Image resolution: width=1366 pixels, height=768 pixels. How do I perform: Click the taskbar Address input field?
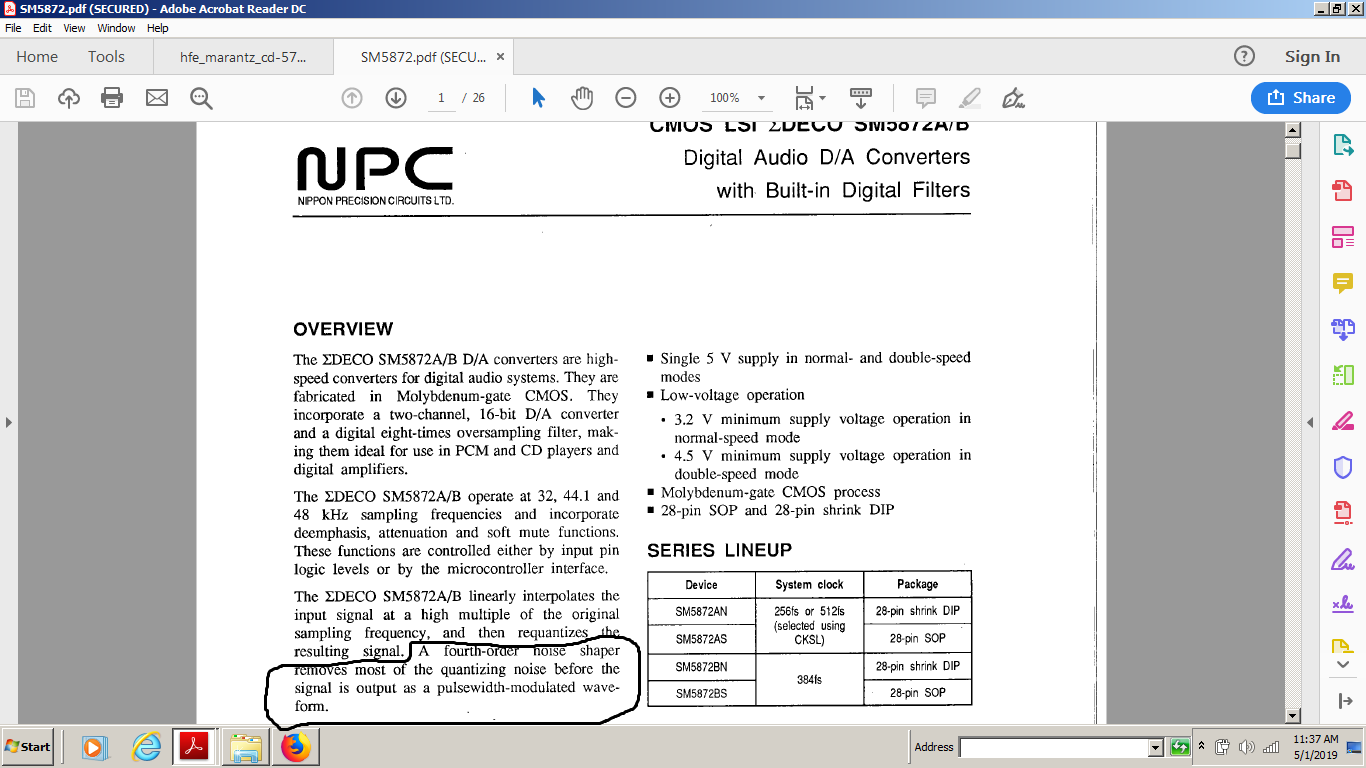click(1054, 747)
